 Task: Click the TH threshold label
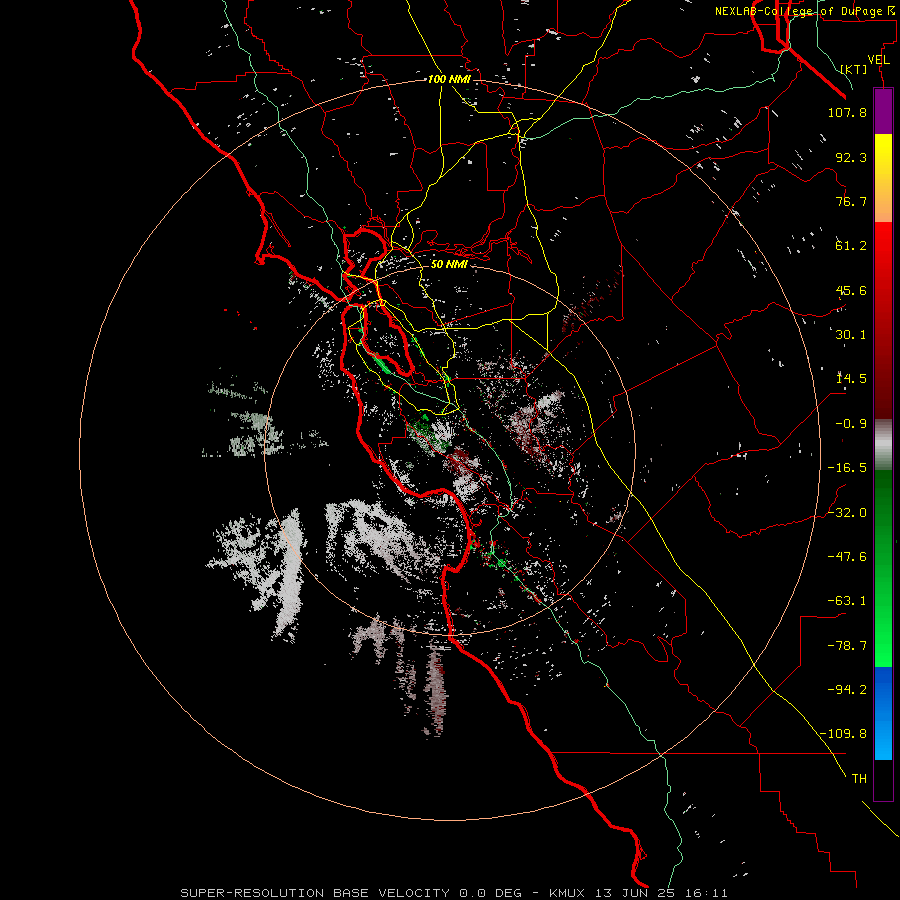pyautogui.click(x=859, y=779)
